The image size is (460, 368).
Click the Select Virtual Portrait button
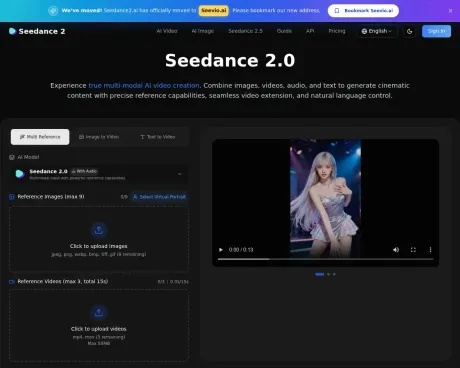[x=159, y=197]
